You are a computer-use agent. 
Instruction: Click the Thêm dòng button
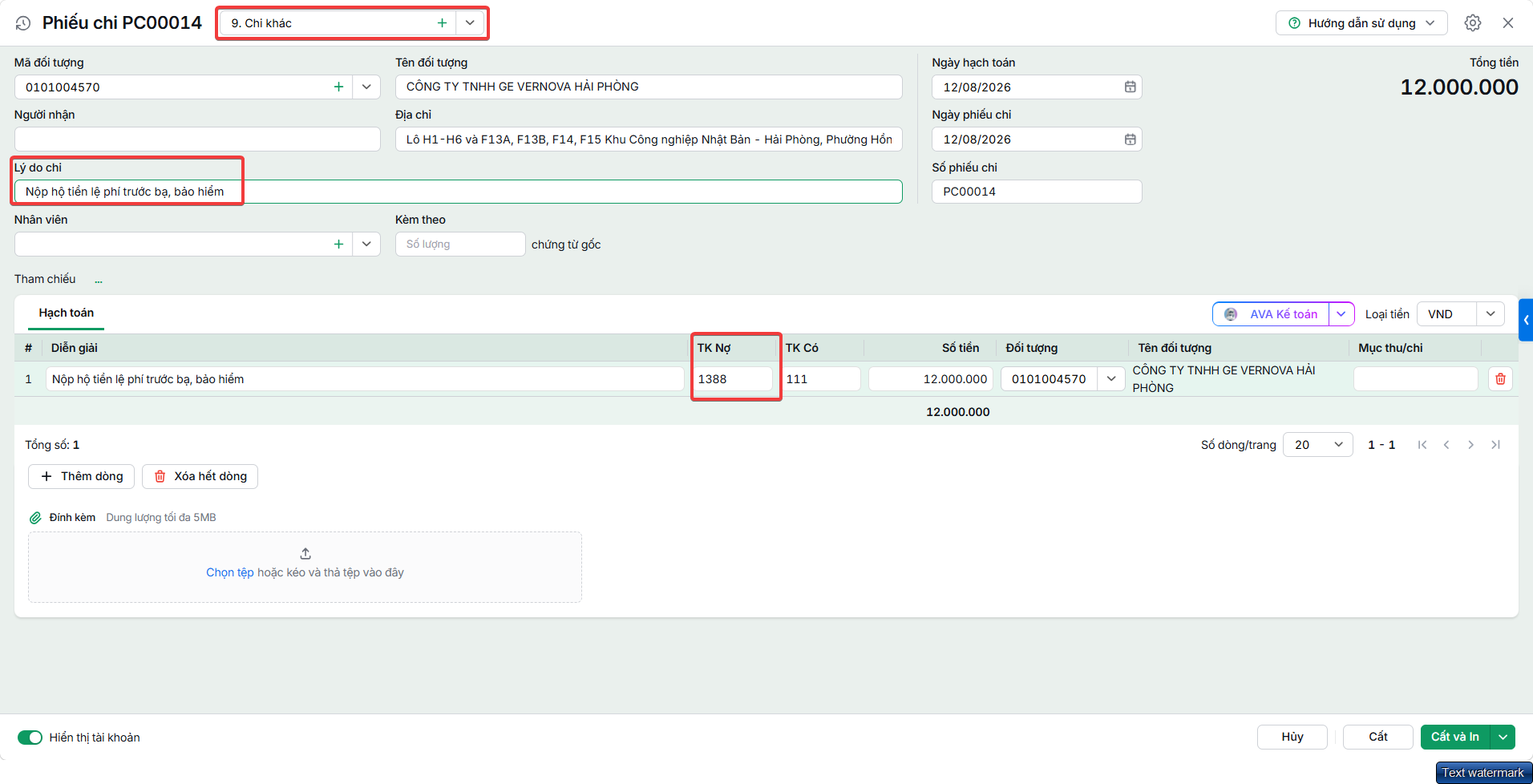[82, 476]
